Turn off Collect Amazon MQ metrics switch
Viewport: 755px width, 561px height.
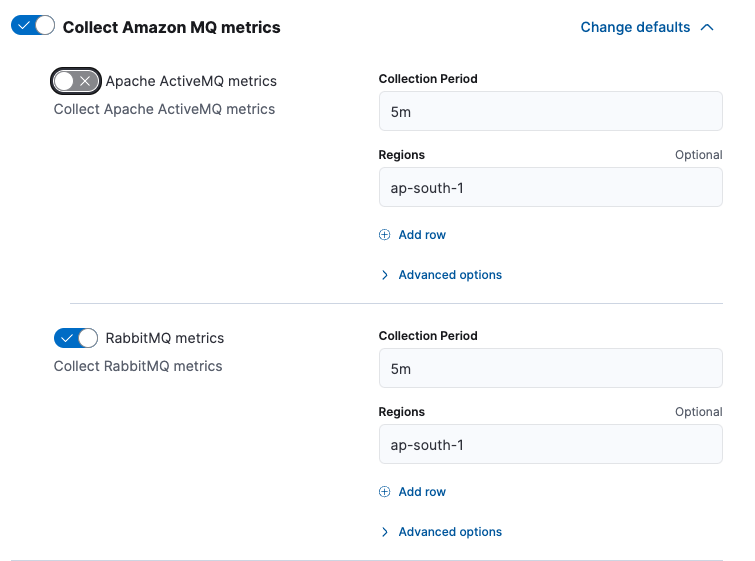coord(33,27)
